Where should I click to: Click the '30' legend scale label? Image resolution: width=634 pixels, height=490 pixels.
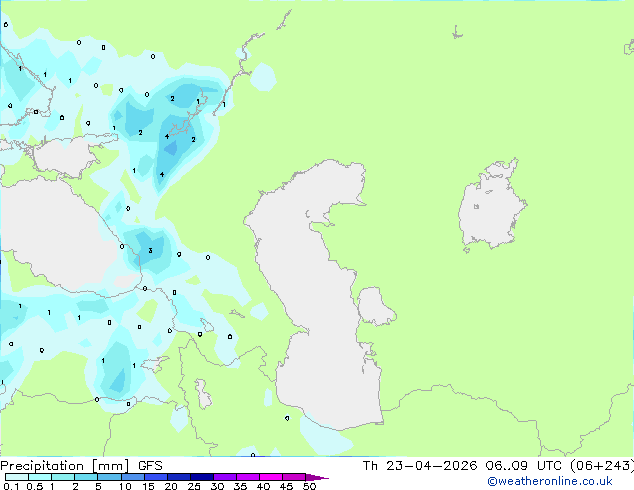(217, 486)
